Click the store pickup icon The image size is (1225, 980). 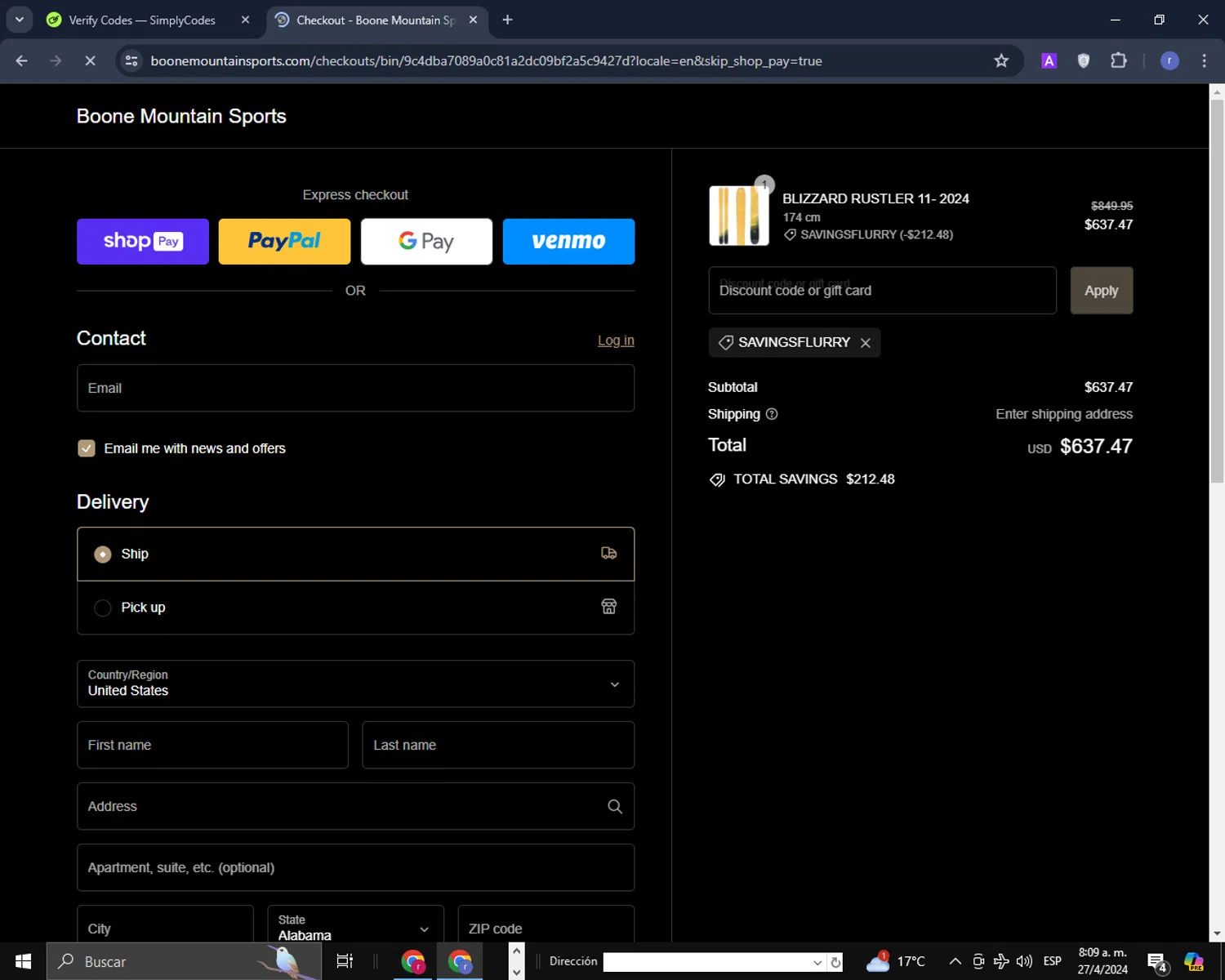(608, 607)
